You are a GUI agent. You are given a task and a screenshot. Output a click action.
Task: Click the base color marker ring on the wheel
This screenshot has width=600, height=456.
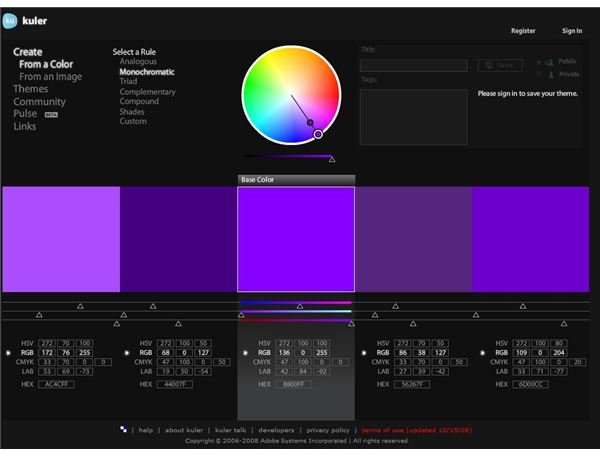(318, 134)
